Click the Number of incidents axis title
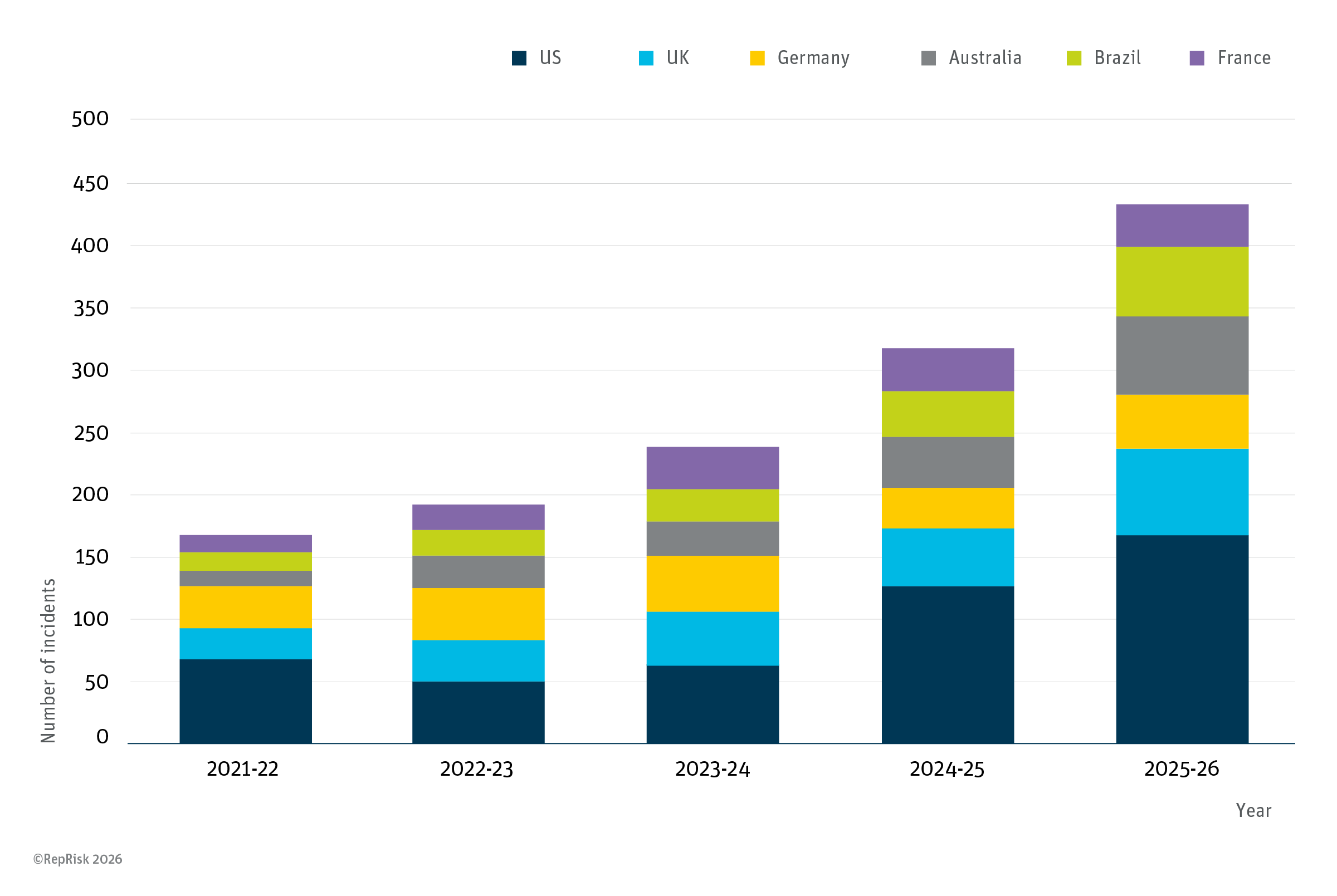Image resolution: width=1337 pixels, height=896 pixels. tap(48, 661)
